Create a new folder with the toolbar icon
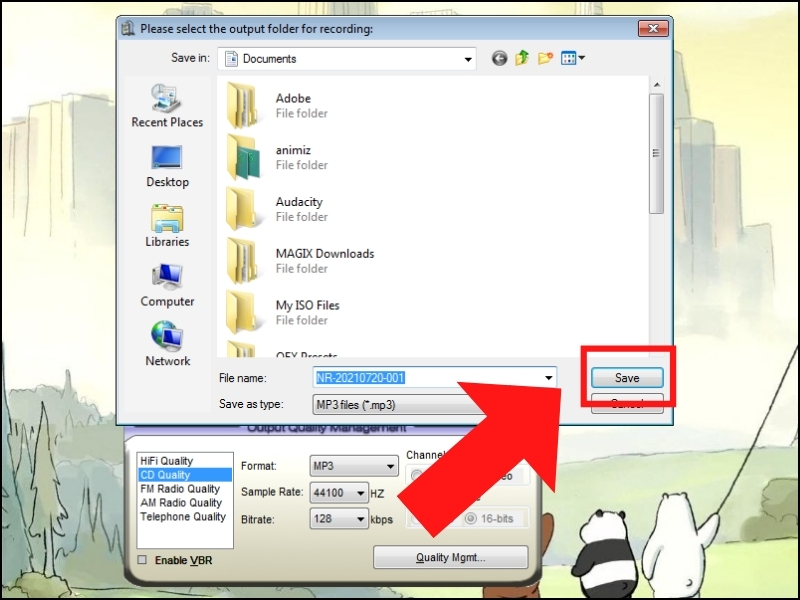This screenshot has height=600, width=800. [545, 58]
